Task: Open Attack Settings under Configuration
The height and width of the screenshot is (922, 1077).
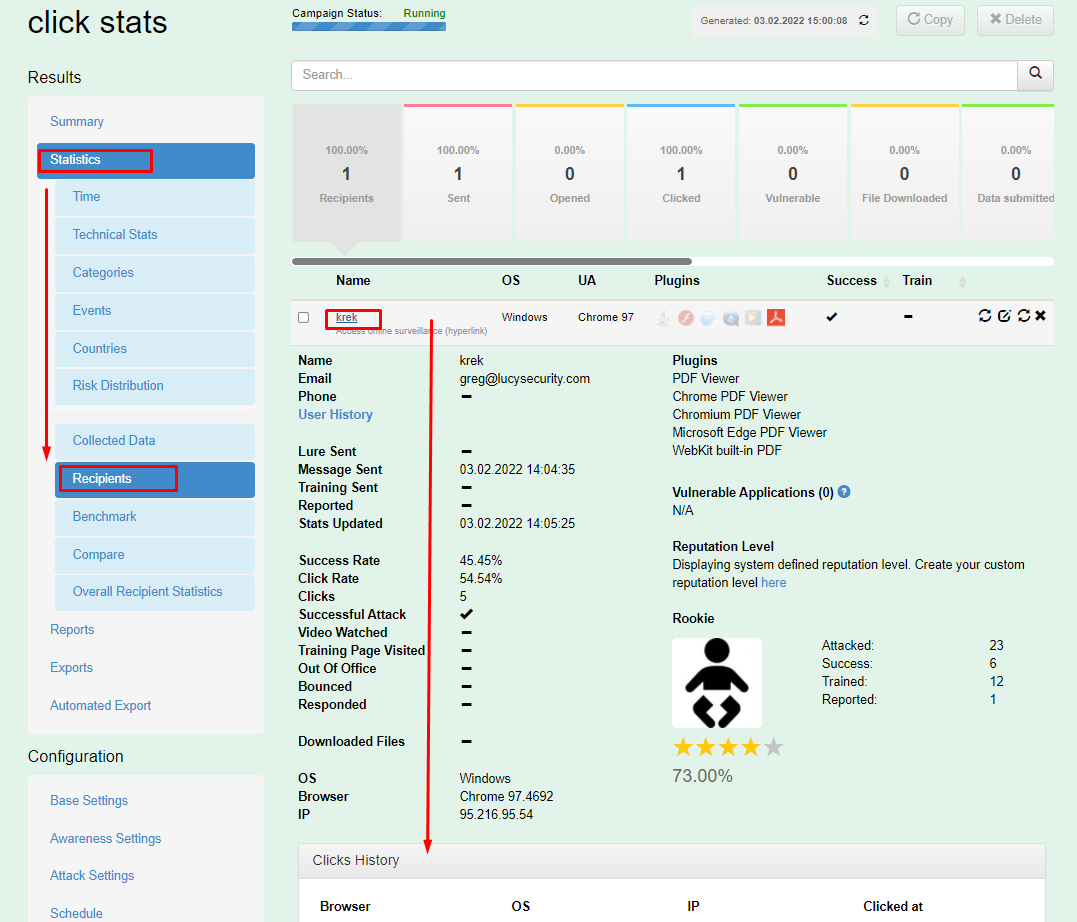Action: [92, 875]
